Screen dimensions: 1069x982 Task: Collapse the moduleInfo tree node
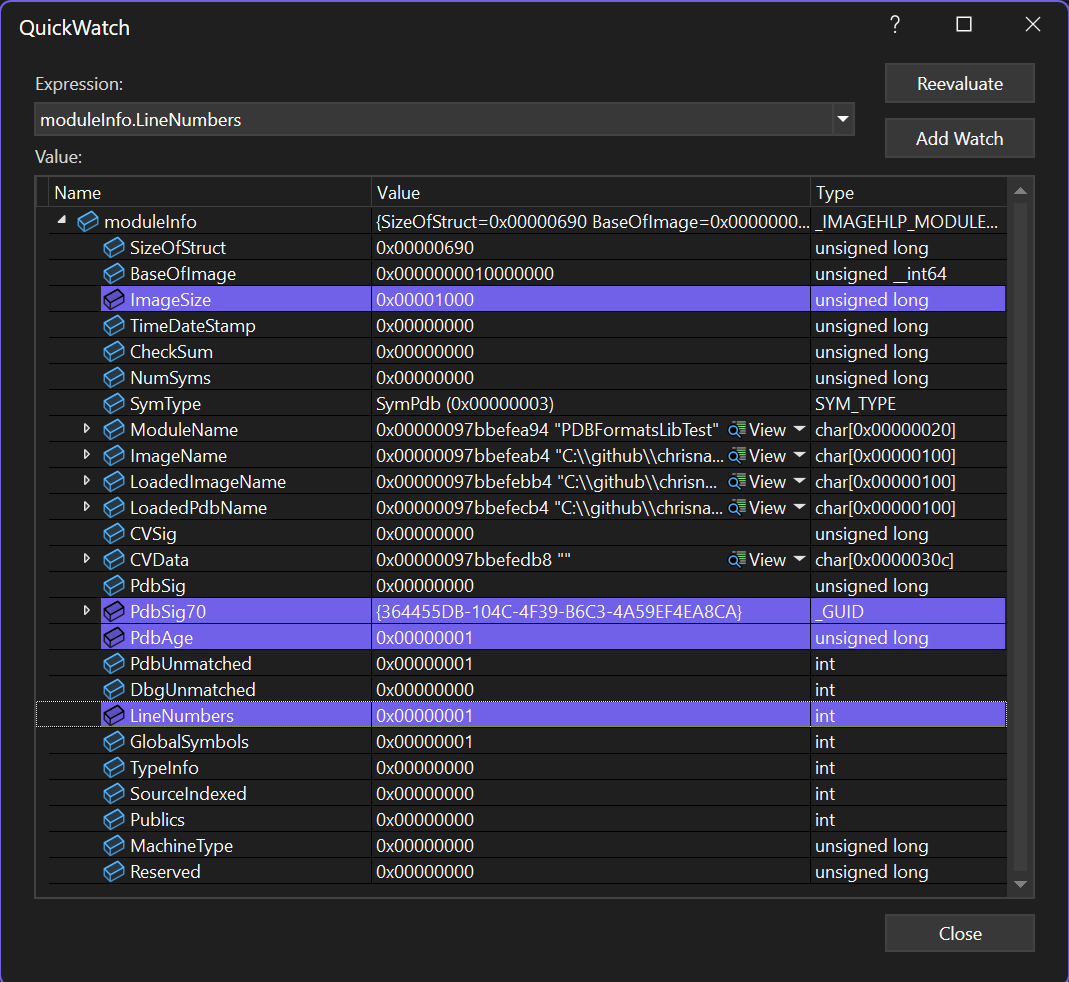point(62,220)
